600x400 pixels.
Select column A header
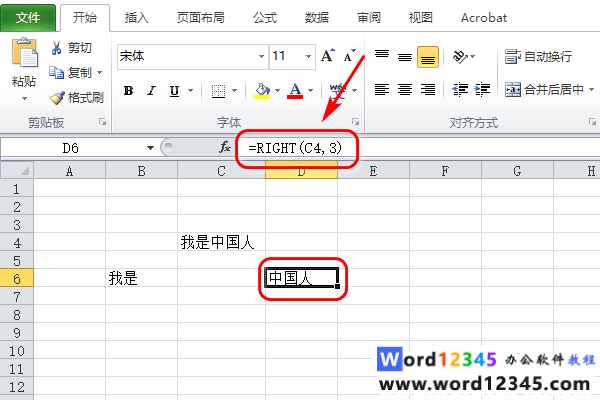(x=69, y=171)
